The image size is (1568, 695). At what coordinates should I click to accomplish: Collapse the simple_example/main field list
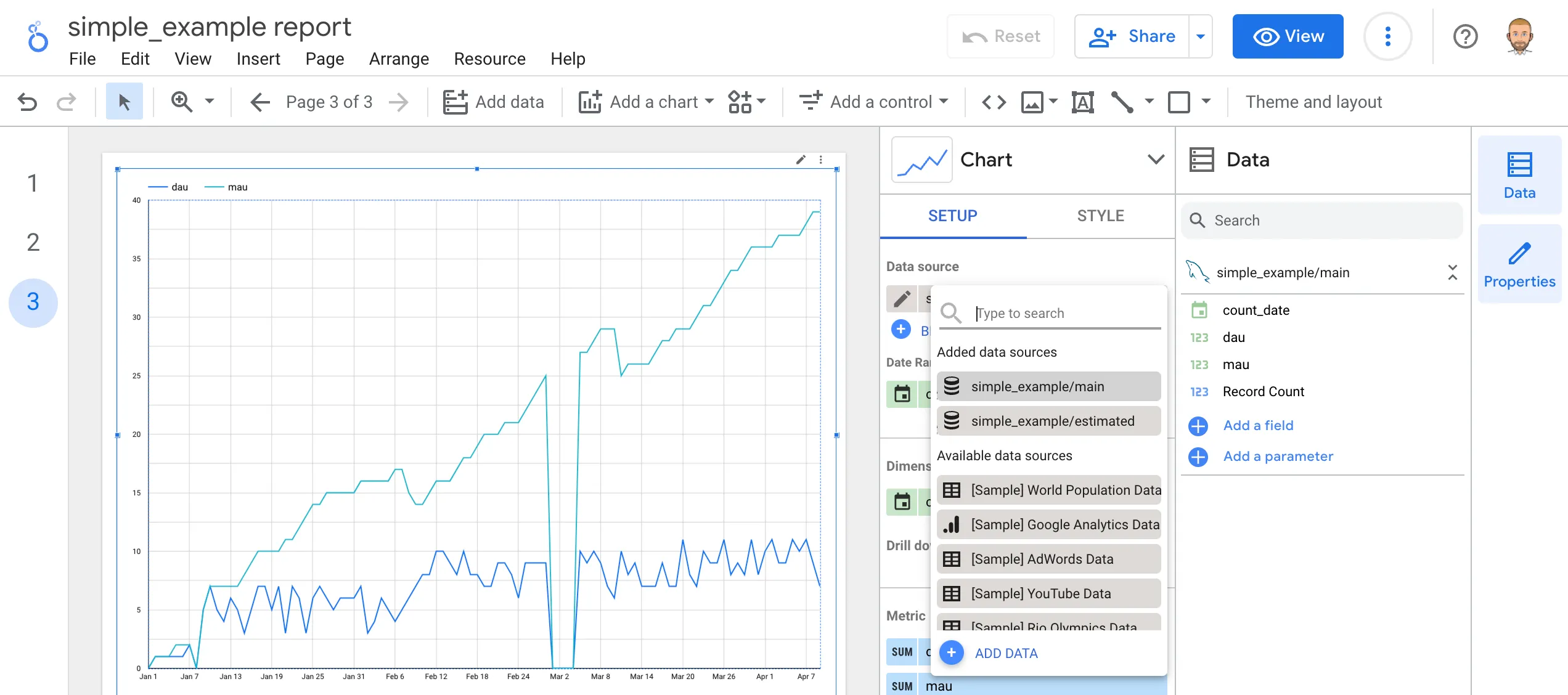(x=1453, y=272)
